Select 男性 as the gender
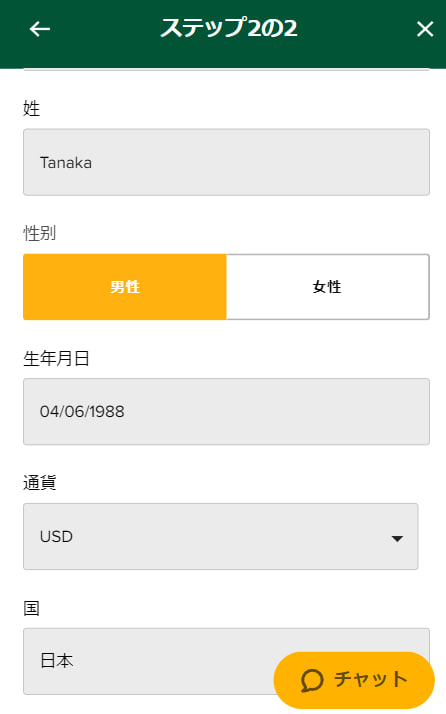446x714 pixels. 125,287
